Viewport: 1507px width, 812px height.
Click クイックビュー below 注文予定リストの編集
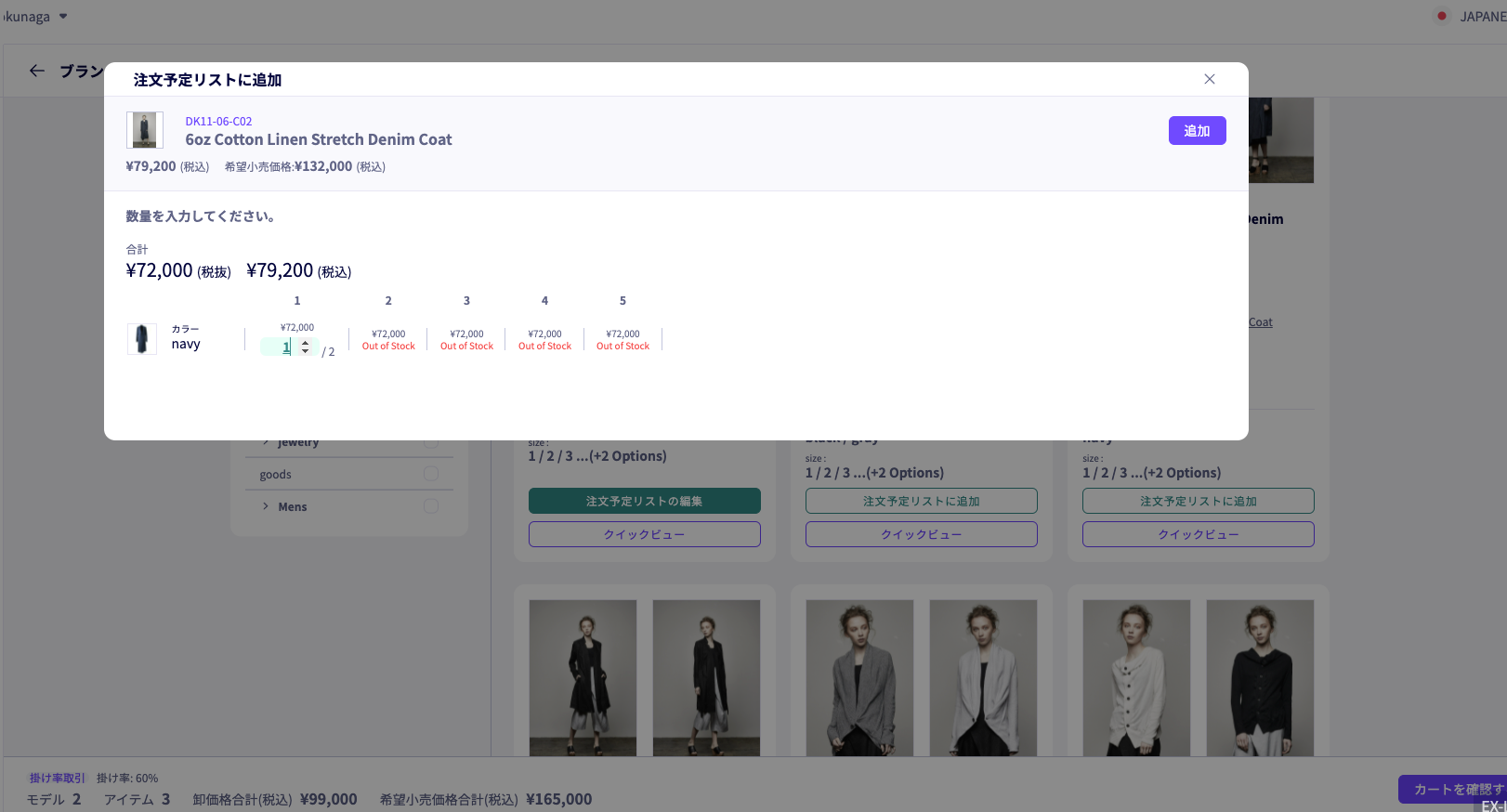(x=645, y=534)
